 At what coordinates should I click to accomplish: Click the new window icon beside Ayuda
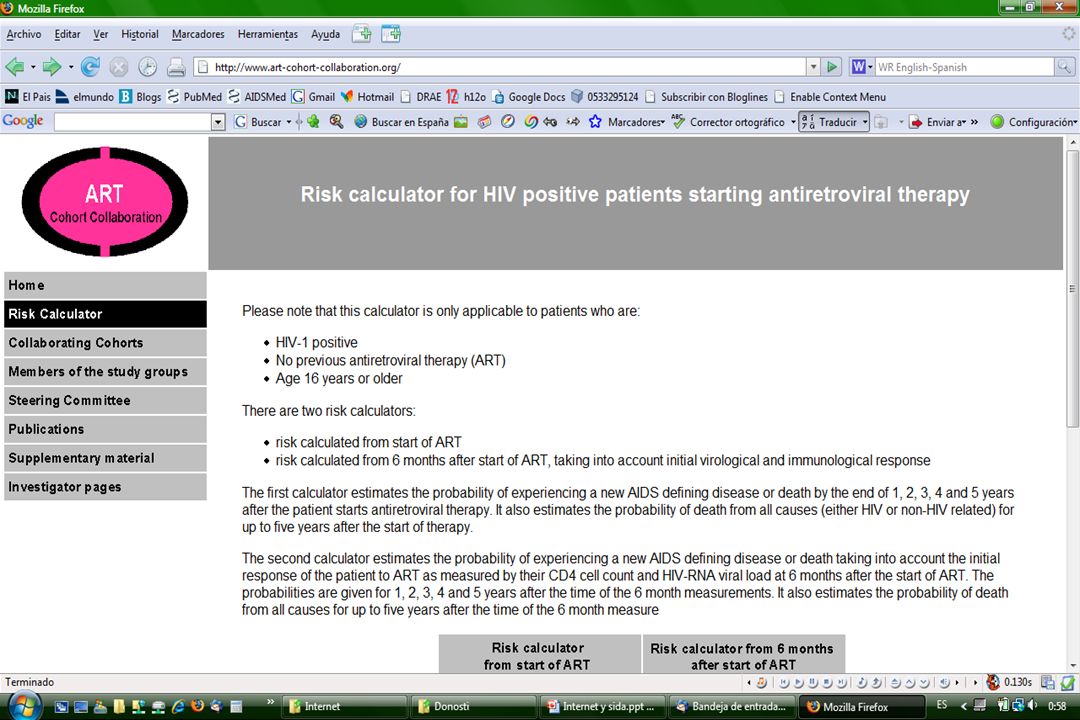(391, 34)
